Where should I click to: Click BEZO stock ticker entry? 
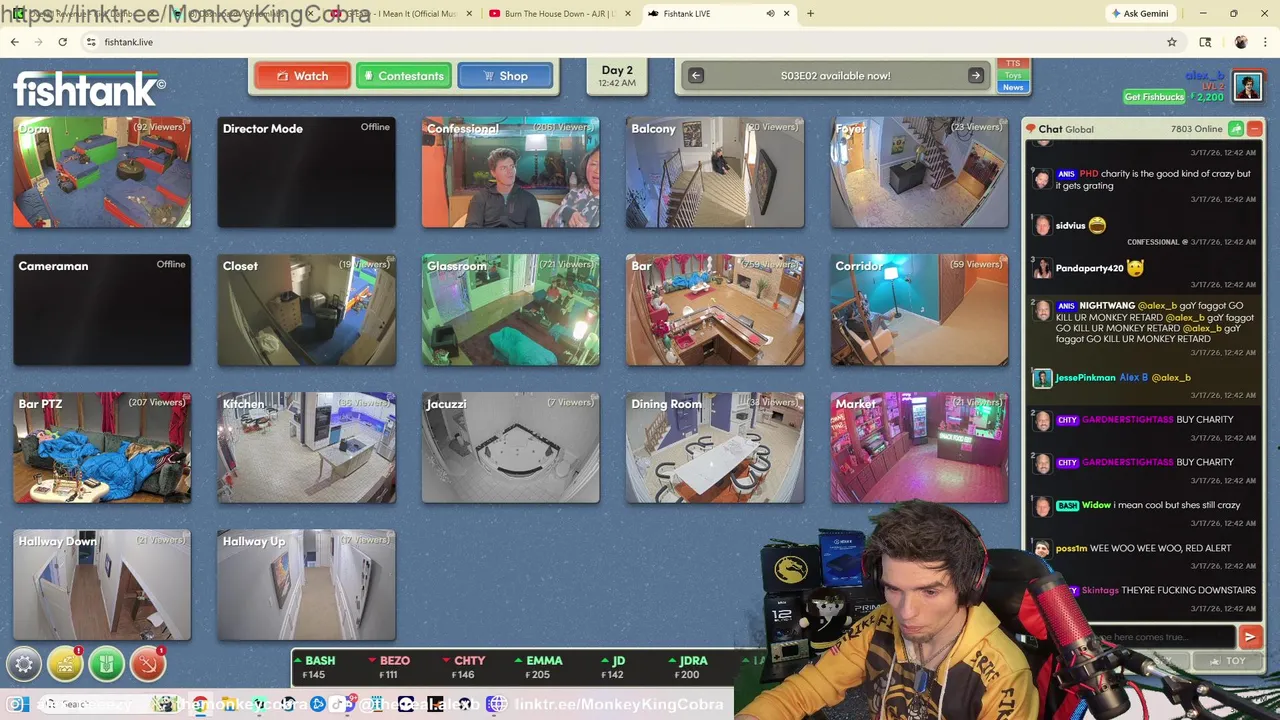pos(390,667)
